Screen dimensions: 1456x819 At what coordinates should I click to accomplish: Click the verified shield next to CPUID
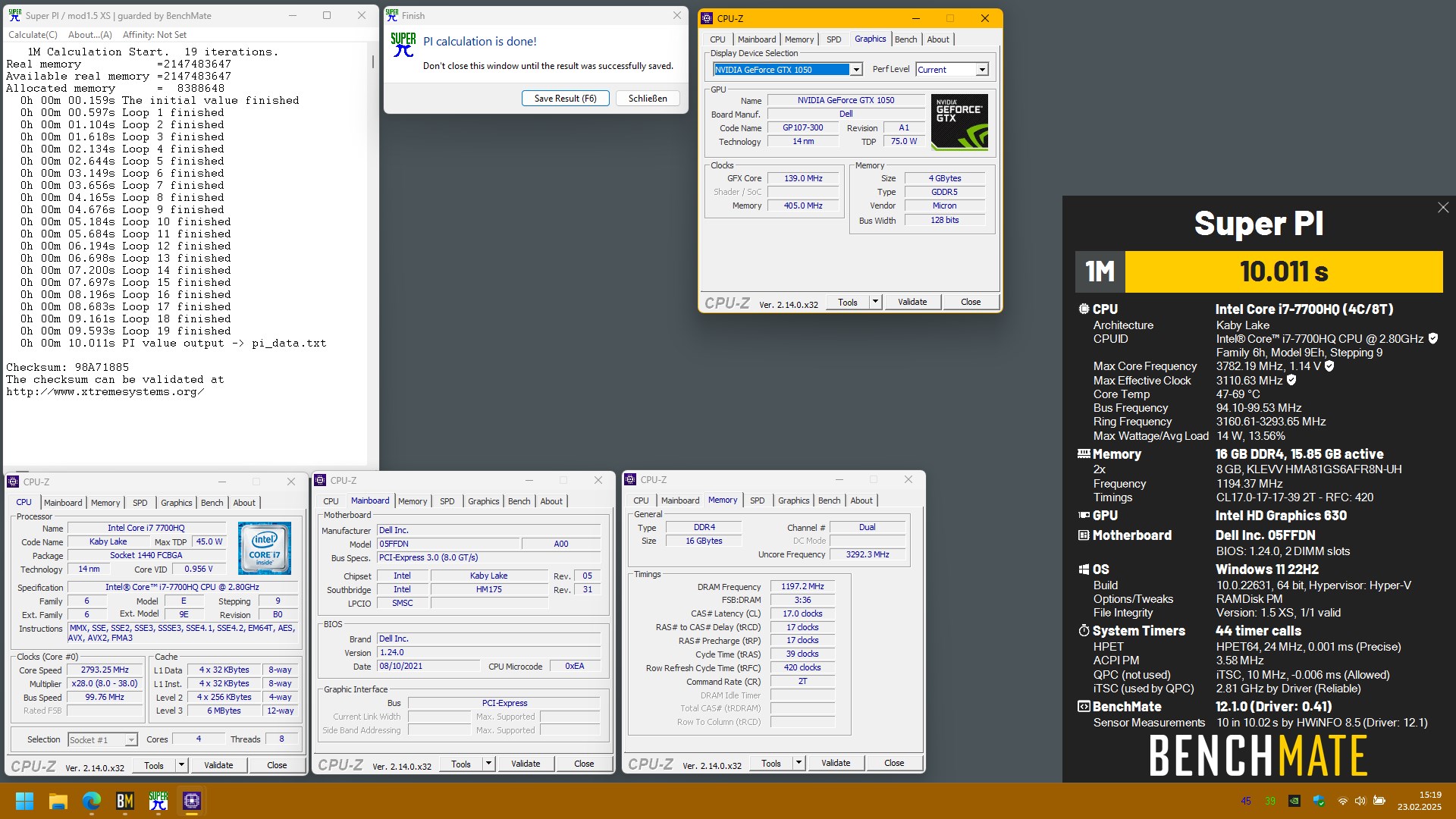click(1433, 339)
